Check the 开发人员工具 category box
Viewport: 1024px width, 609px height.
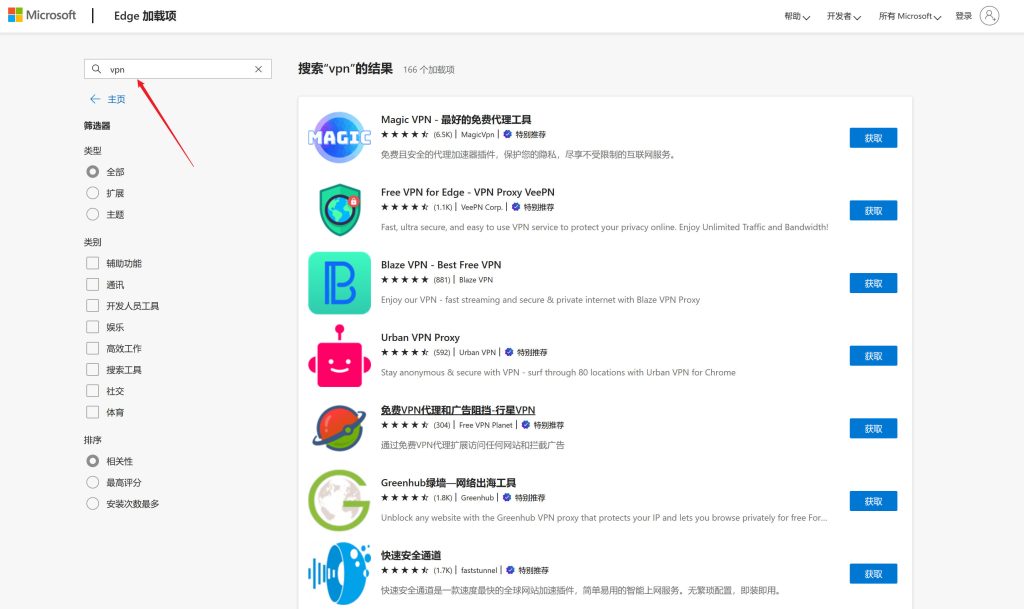click(93, 305)
